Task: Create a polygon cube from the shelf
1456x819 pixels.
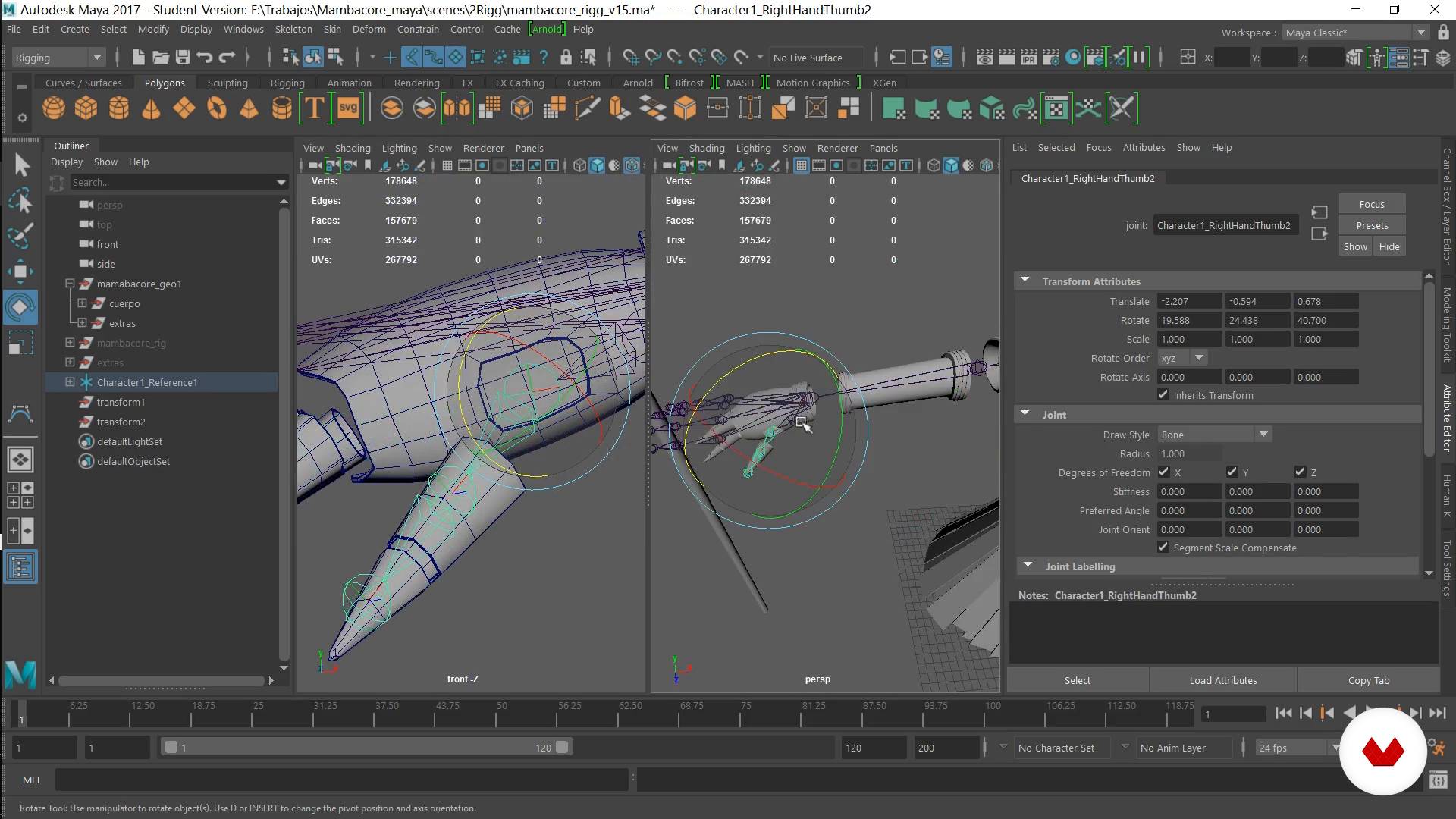Action: 86,108
